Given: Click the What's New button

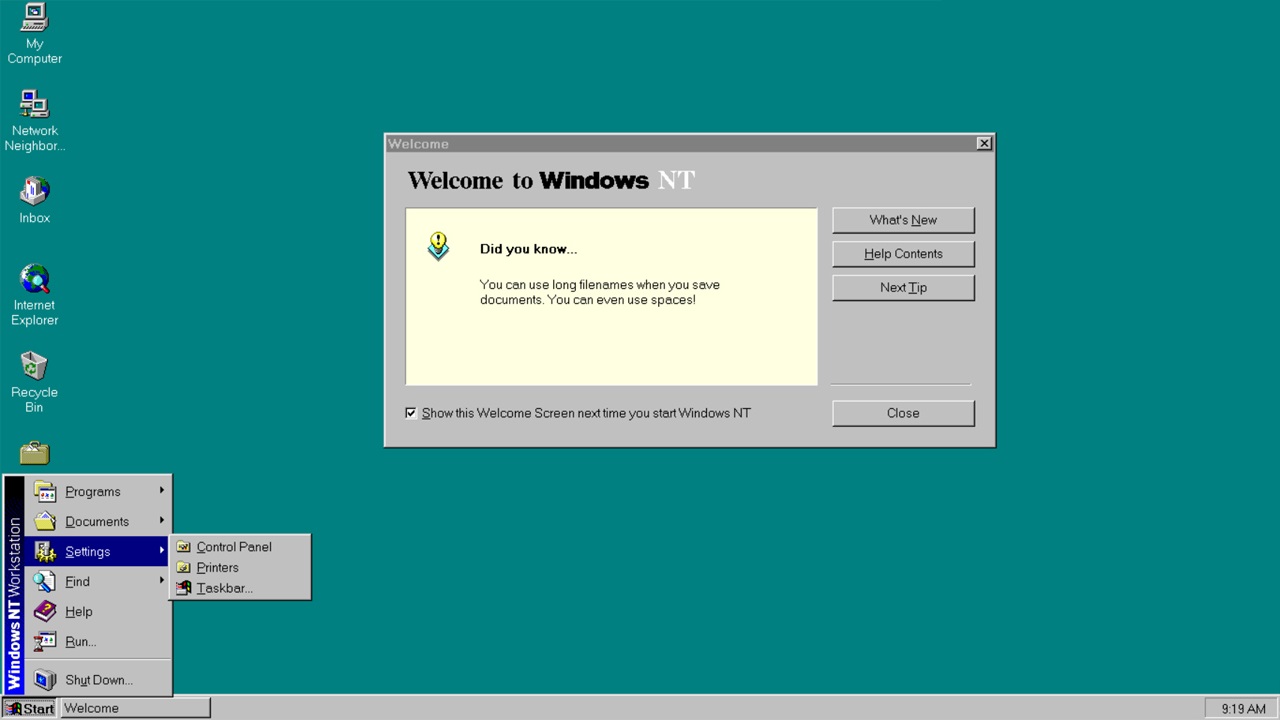Looking at the screenshot, I should coord(902,220).
